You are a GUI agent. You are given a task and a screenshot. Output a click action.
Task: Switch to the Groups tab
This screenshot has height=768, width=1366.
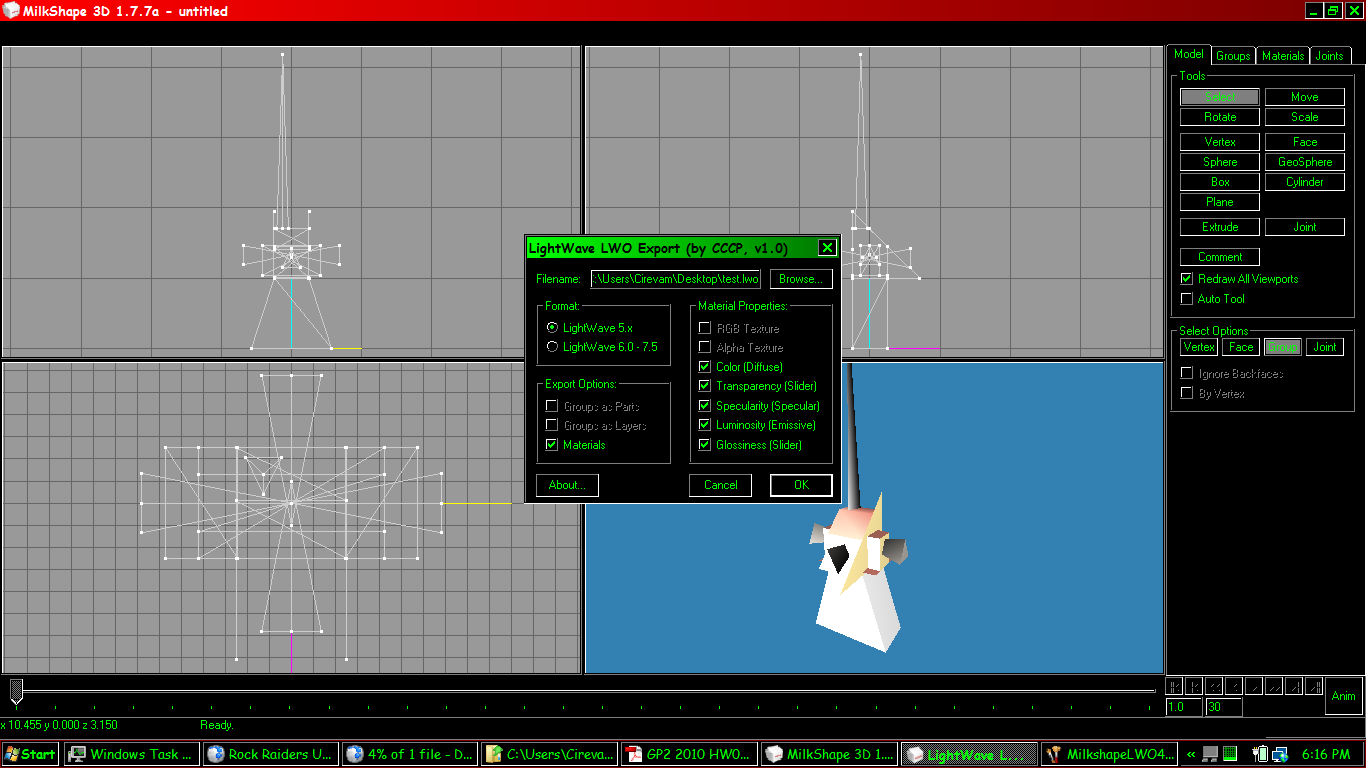pos(1233,56)
